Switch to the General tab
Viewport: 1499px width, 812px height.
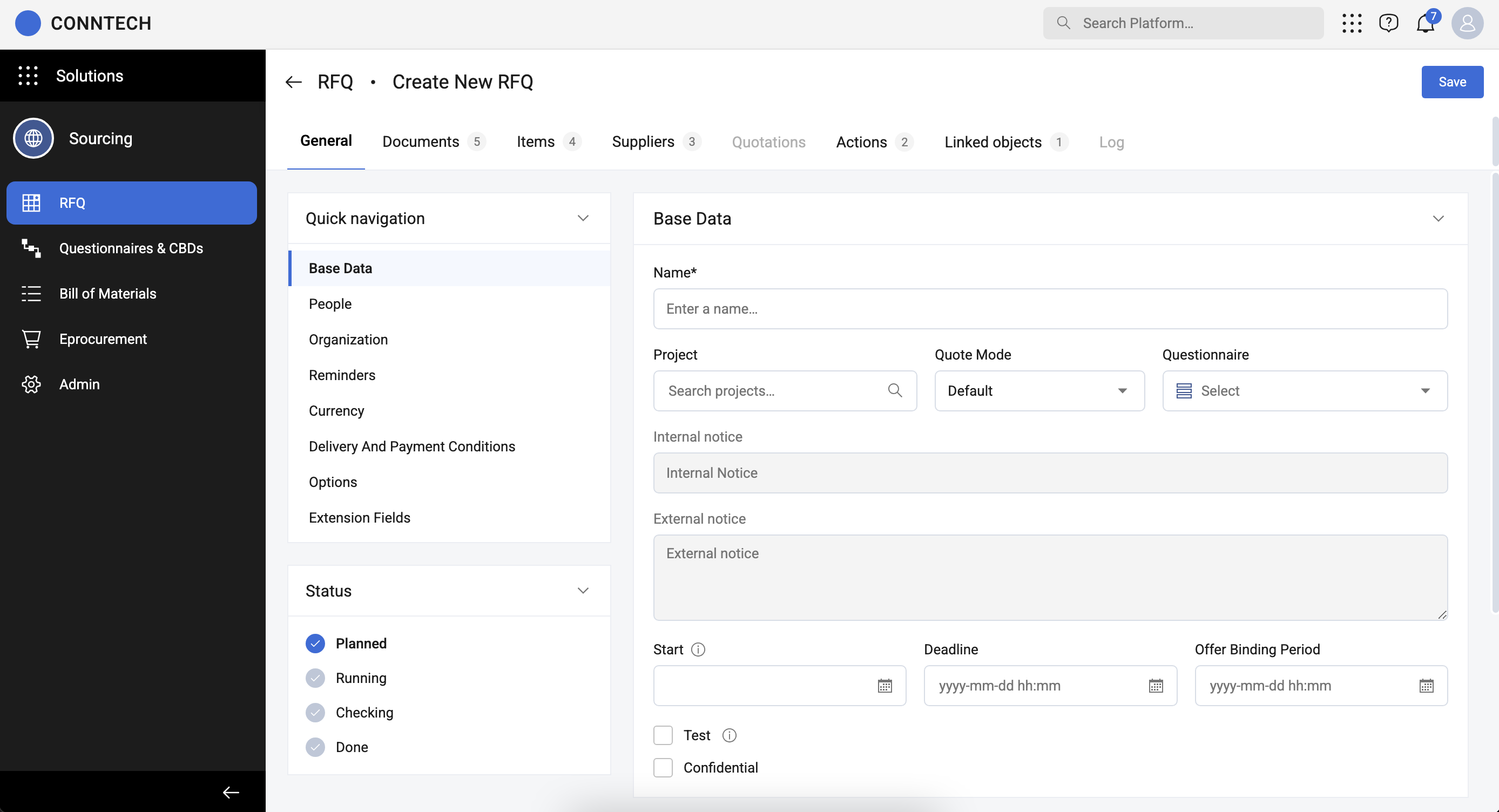pyautogui.click(x=326, y=141)
